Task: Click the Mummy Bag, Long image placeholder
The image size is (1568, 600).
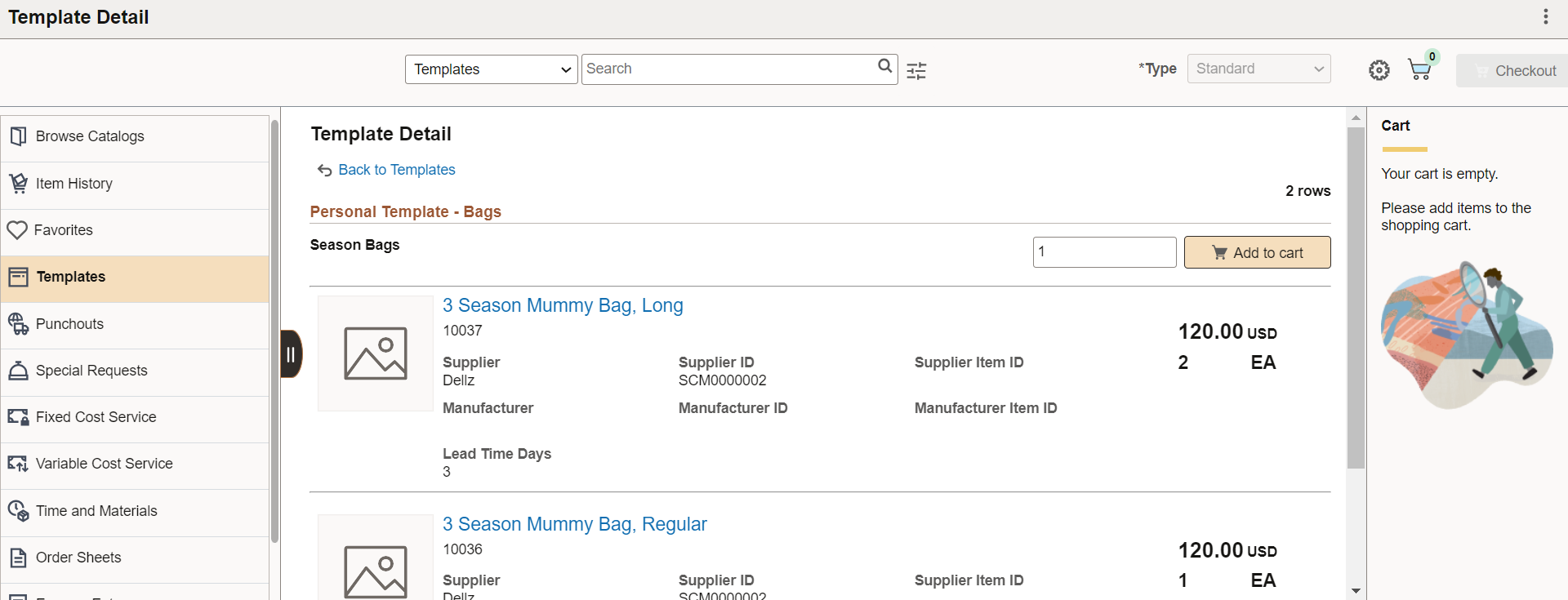Action: [x=376, y=353]
